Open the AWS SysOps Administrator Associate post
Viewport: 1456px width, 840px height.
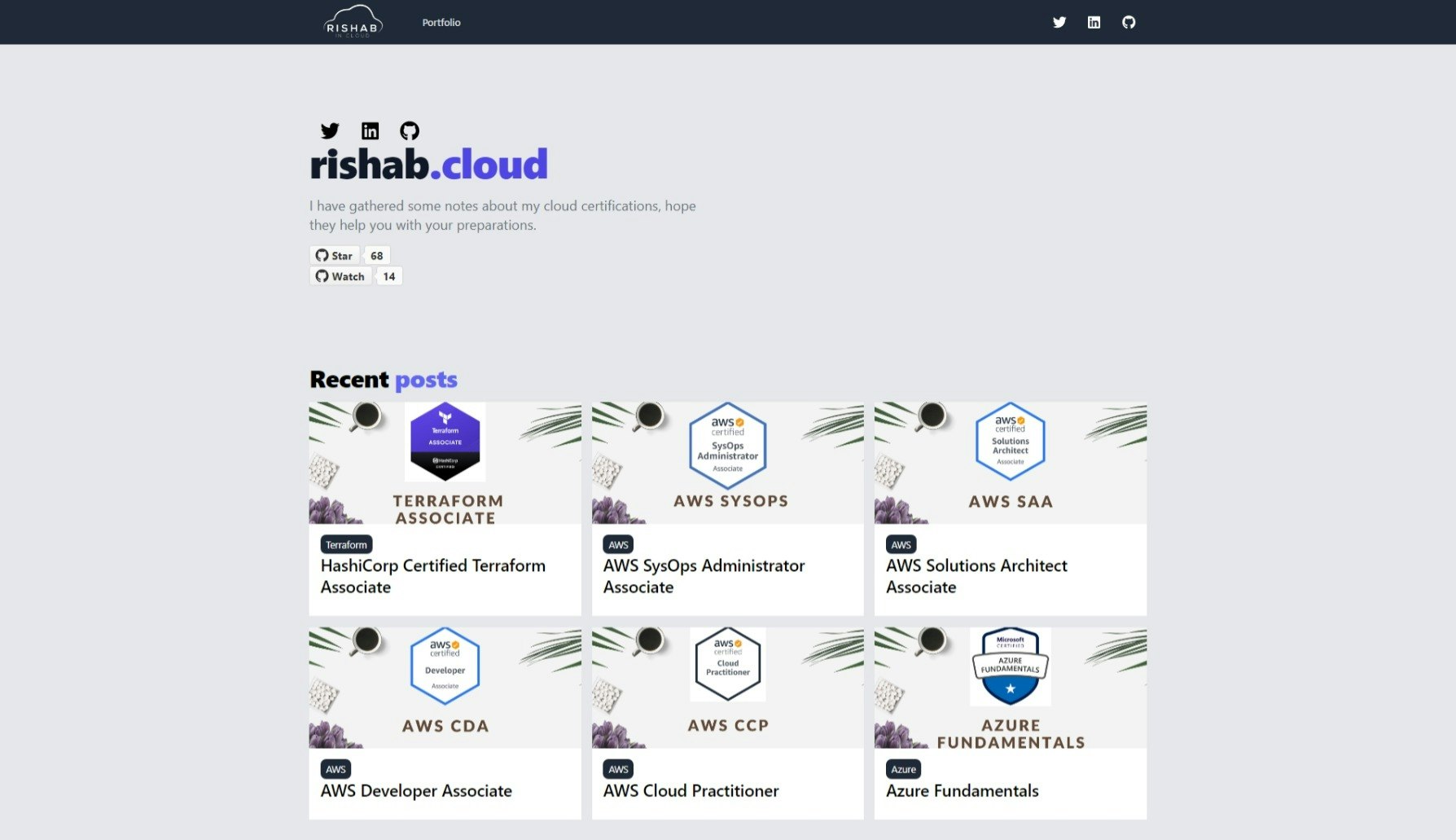[704, 576]
